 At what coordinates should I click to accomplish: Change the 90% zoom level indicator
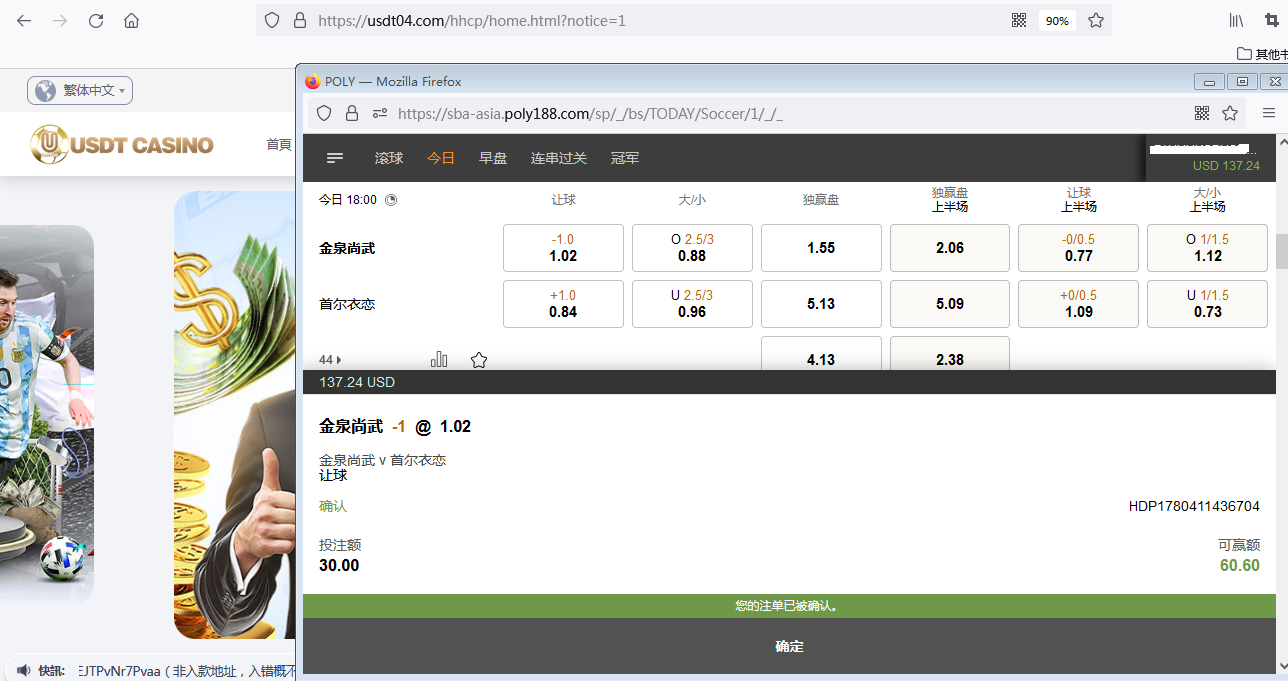(1056, 20)
